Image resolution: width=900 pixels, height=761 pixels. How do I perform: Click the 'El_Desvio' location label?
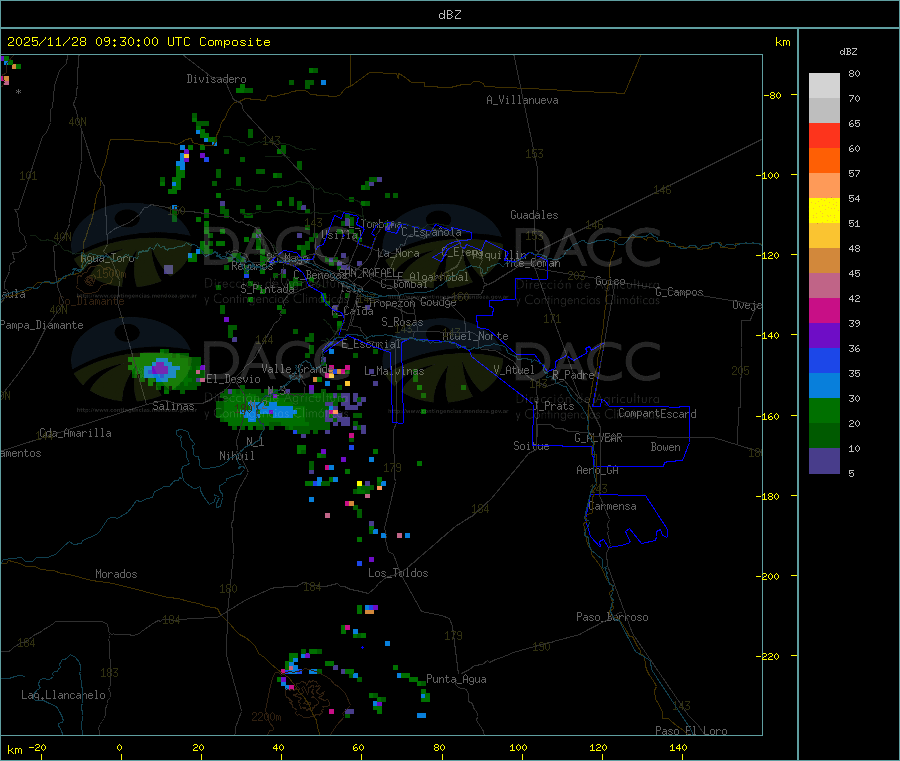click(x=233, y=379)
